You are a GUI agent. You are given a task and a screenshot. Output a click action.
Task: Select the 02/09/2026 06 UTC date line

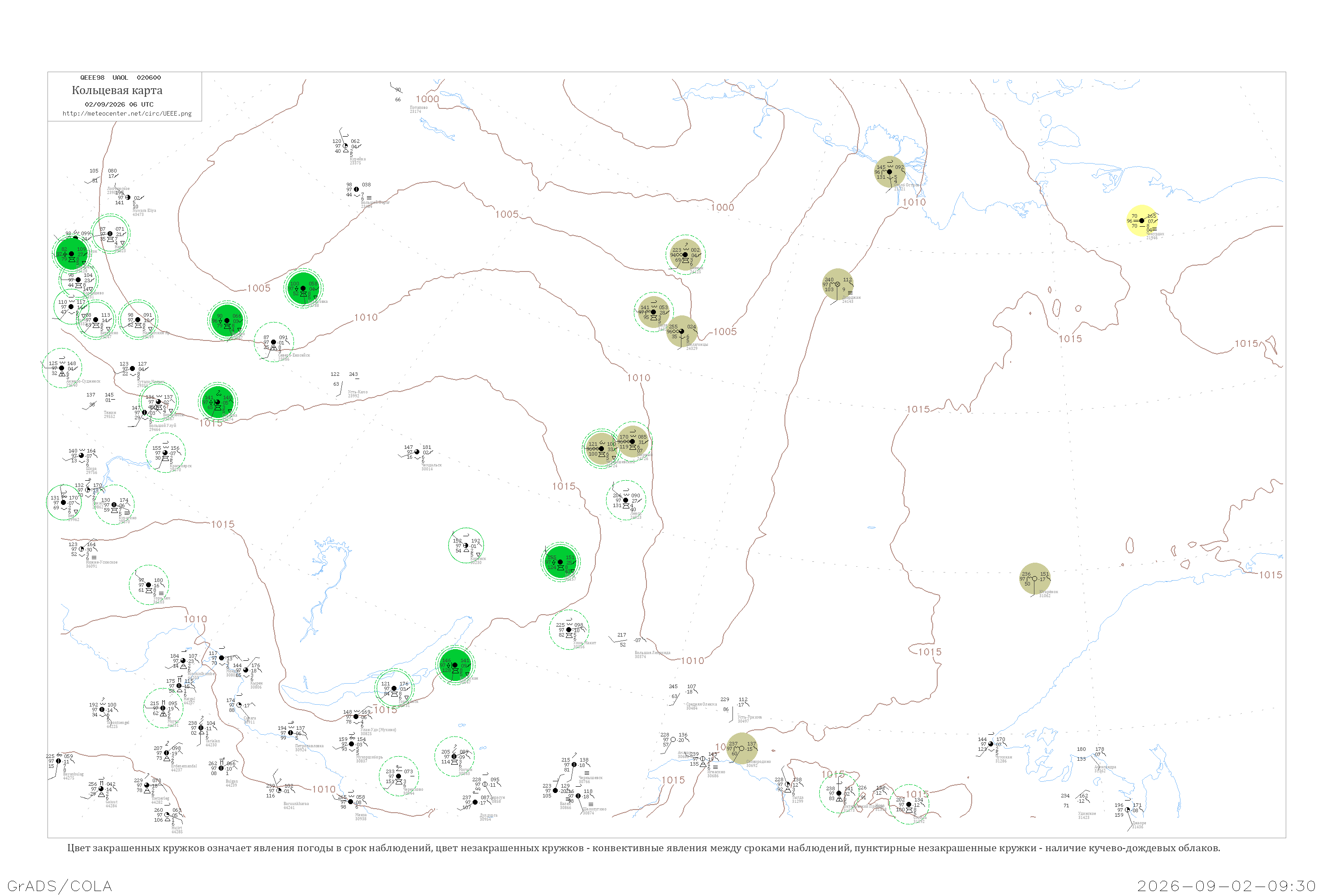click(x=119, y=104)
